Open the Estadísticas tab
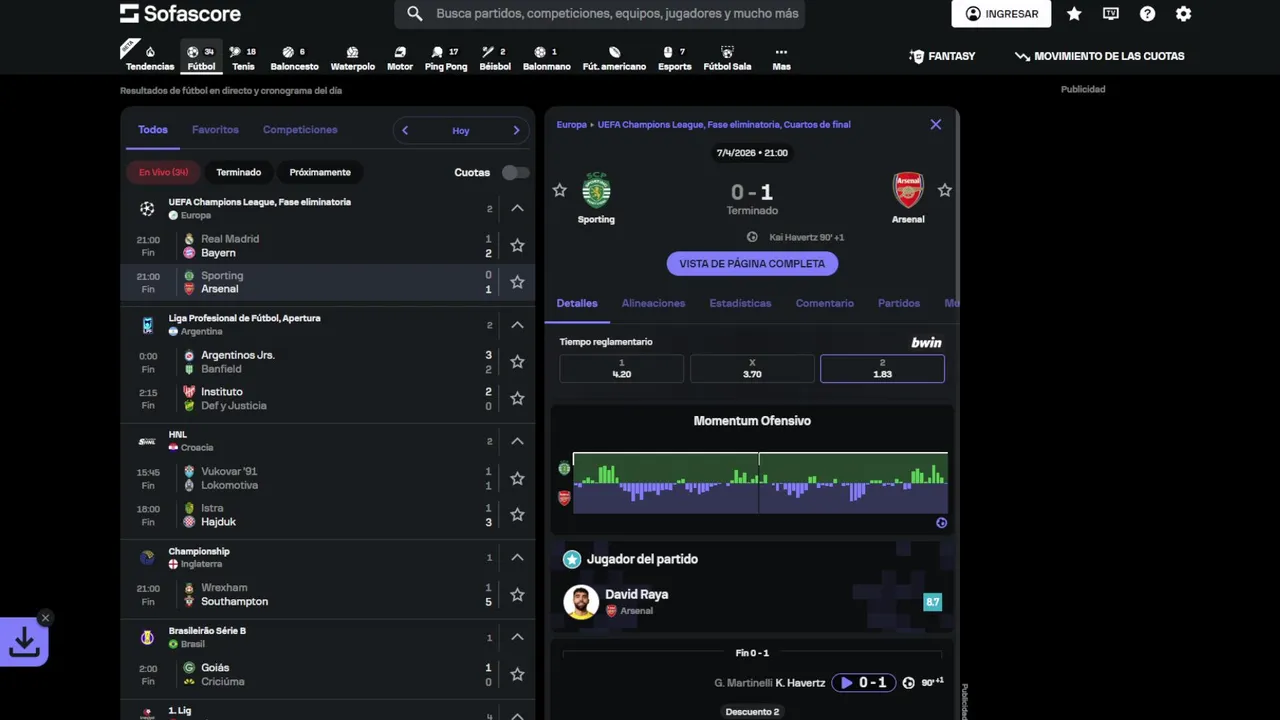This screenshot has height=720, width=1280. coord(740,303)
